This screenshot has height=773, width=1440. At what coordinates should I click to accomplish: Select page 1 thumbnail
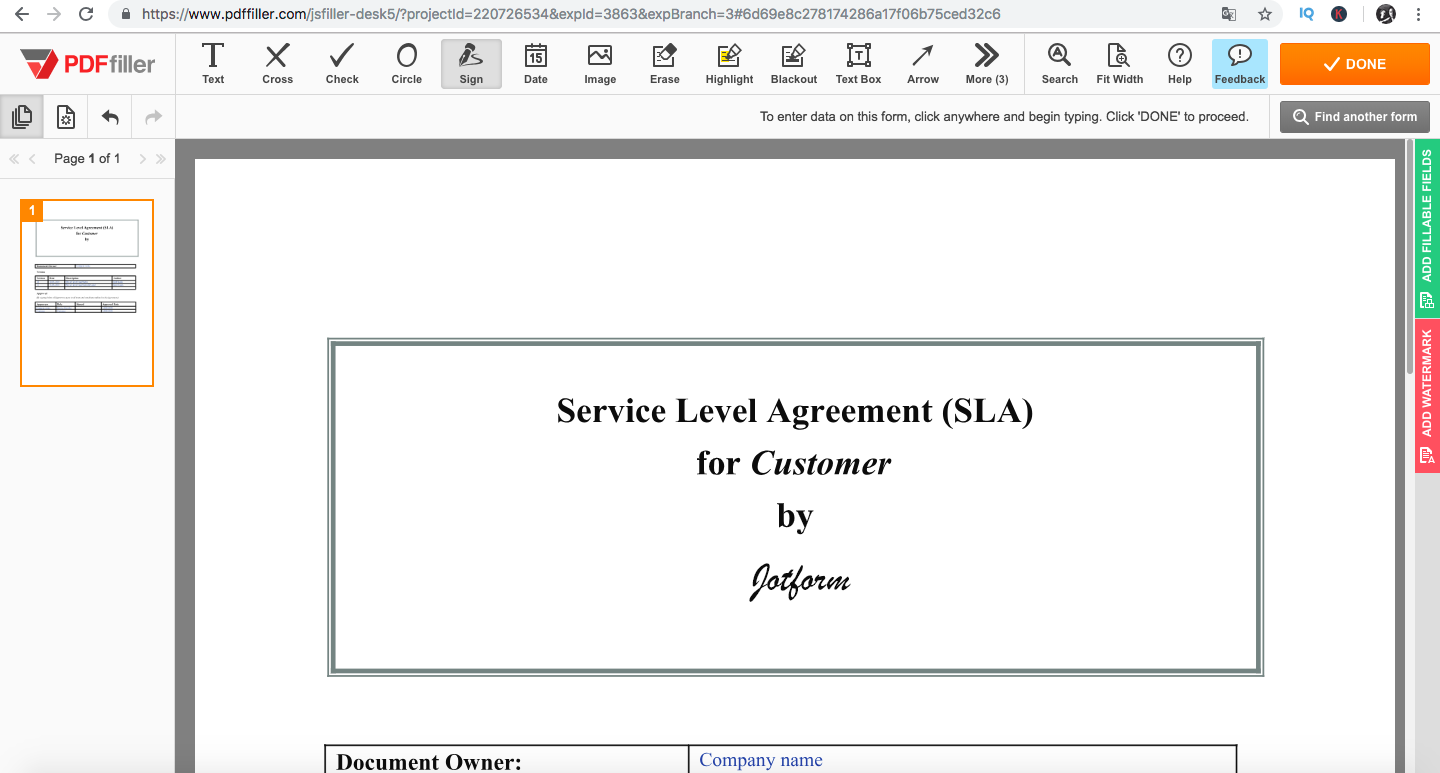click(87, 293)
